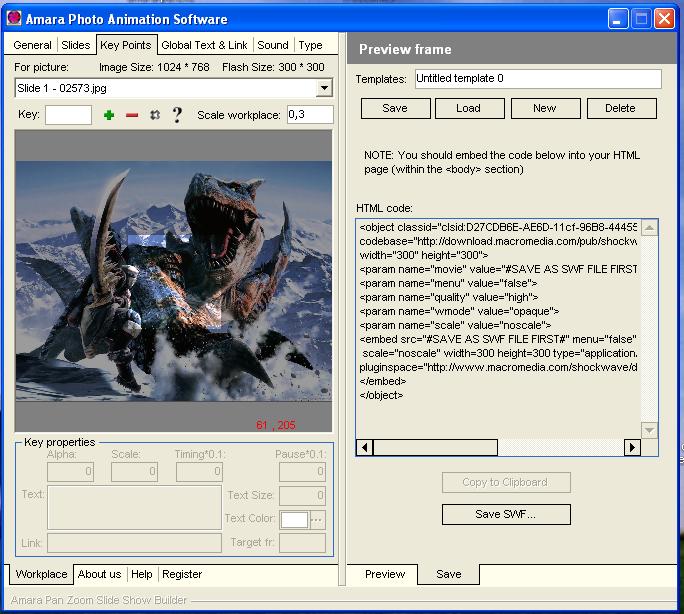Open the Sound tab
The height and width of the screenshot is (614, 684).
(x=273, y=45)
